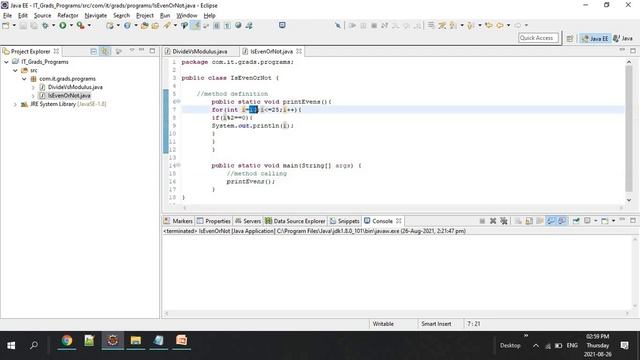Image resolution: width=640 pixels, height=360 pixels.
Task: Toggle Link with Editor in Project Explorer
Action: coord(105,51)
